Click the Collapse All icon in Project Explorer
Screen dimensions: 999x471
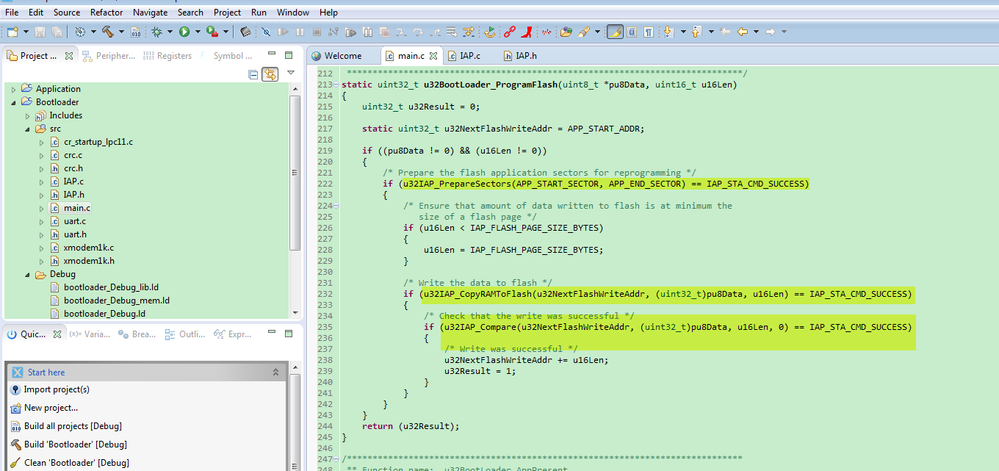(254, 75)
